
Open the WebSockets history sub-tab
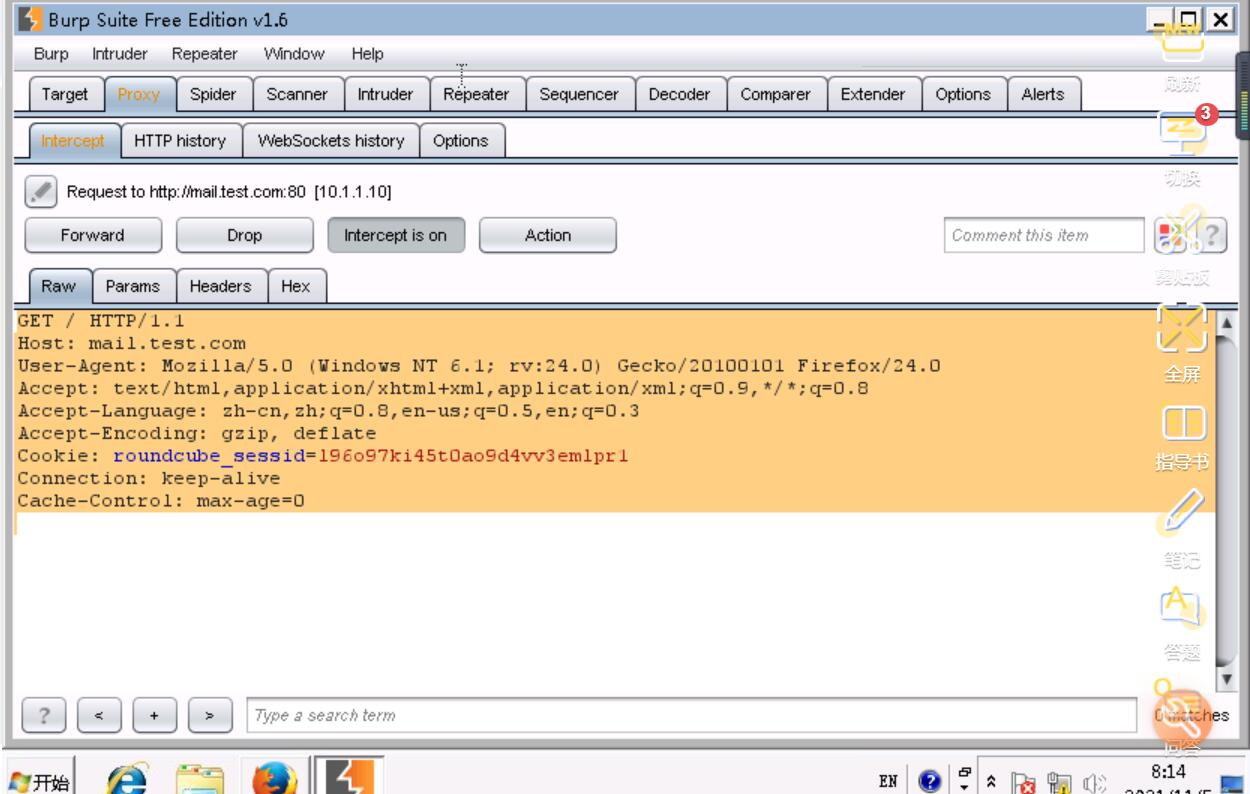(x=331, y=141)
